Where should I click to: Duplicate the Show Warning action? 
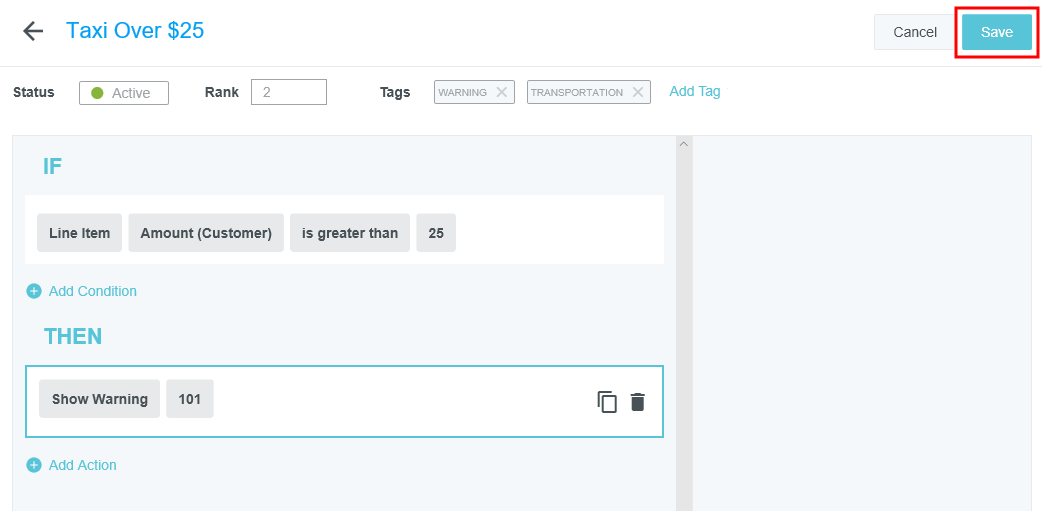607,402
